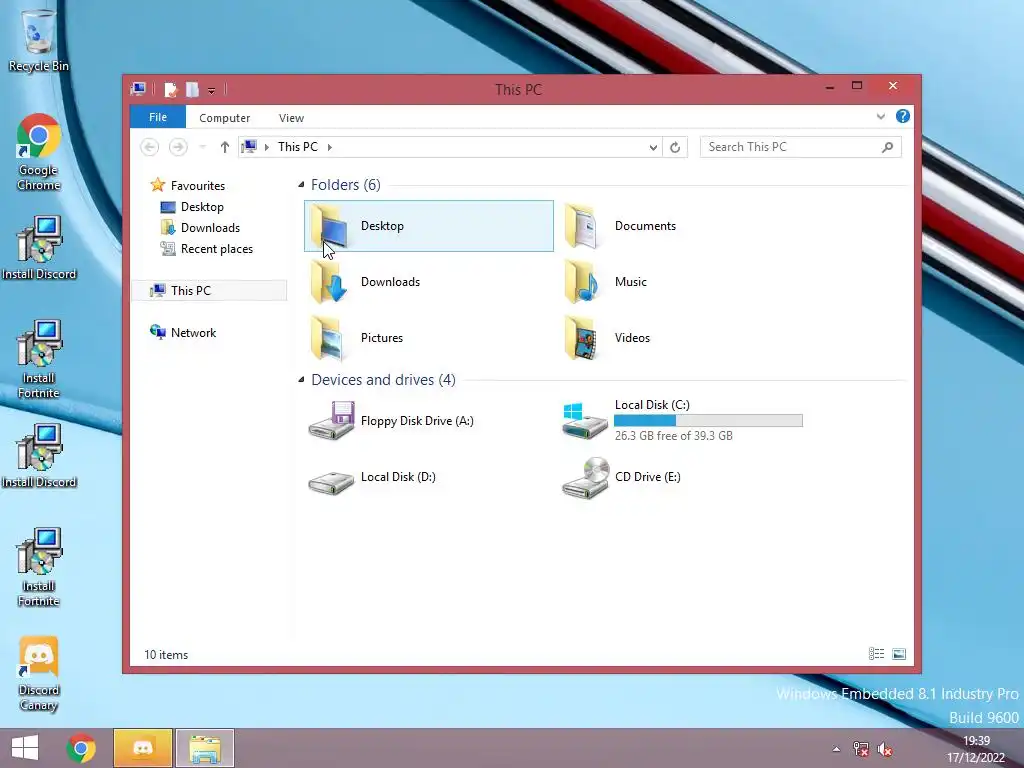Click the muted volume tray icon

point(886,749)
